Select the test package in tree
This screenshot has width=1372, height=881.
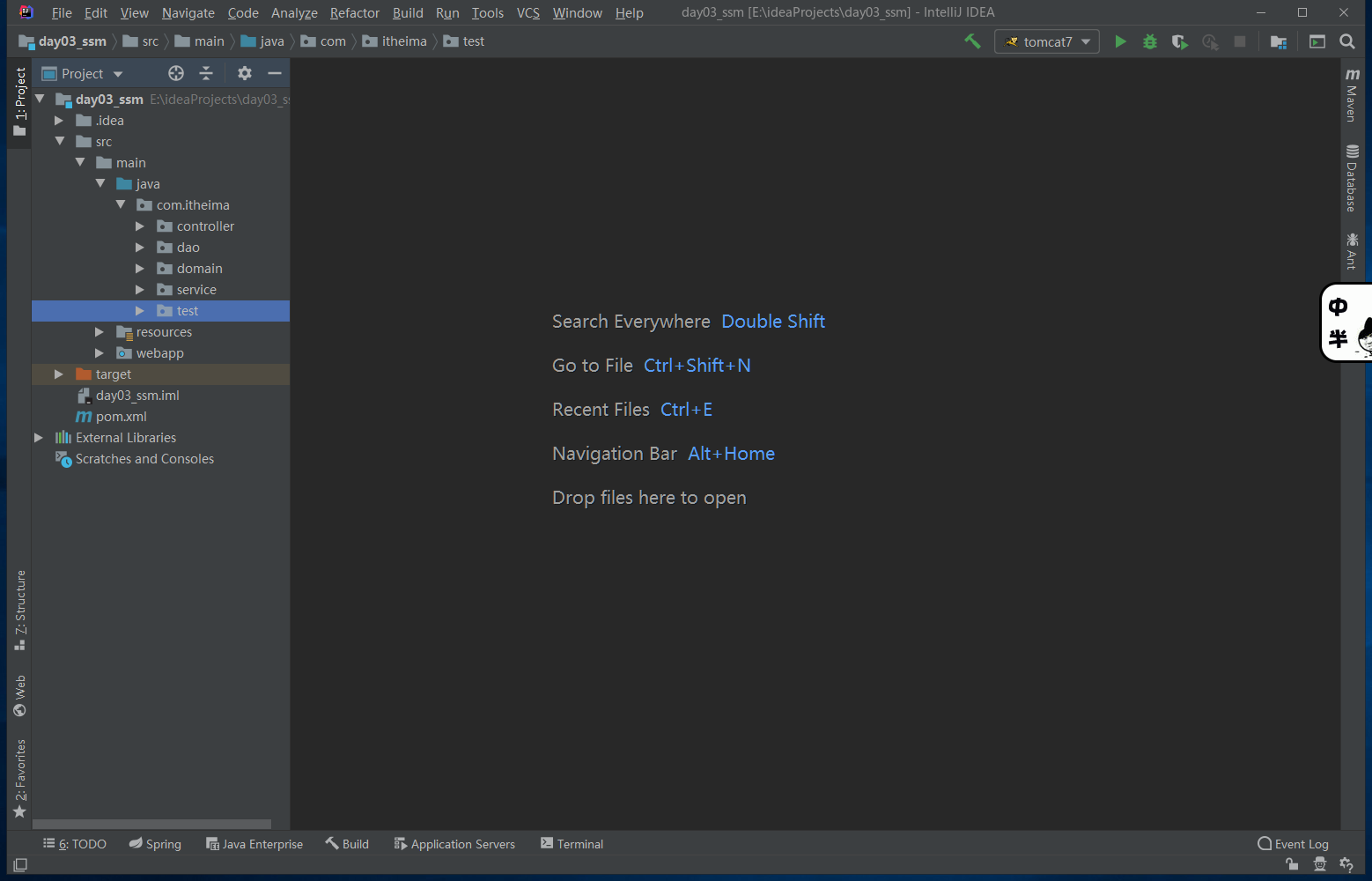[160, 311]
